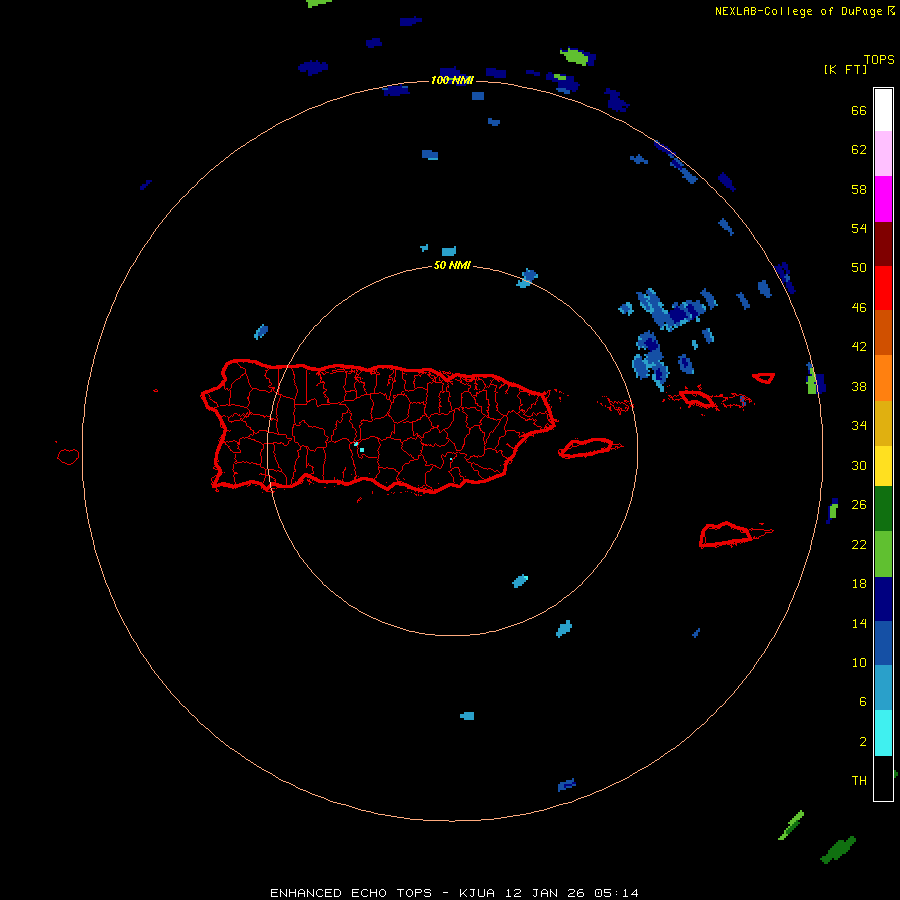This screenshot has height=900, width=900.
Task: Click the 'TH' legend label
Action: click(x=859, y=781)
